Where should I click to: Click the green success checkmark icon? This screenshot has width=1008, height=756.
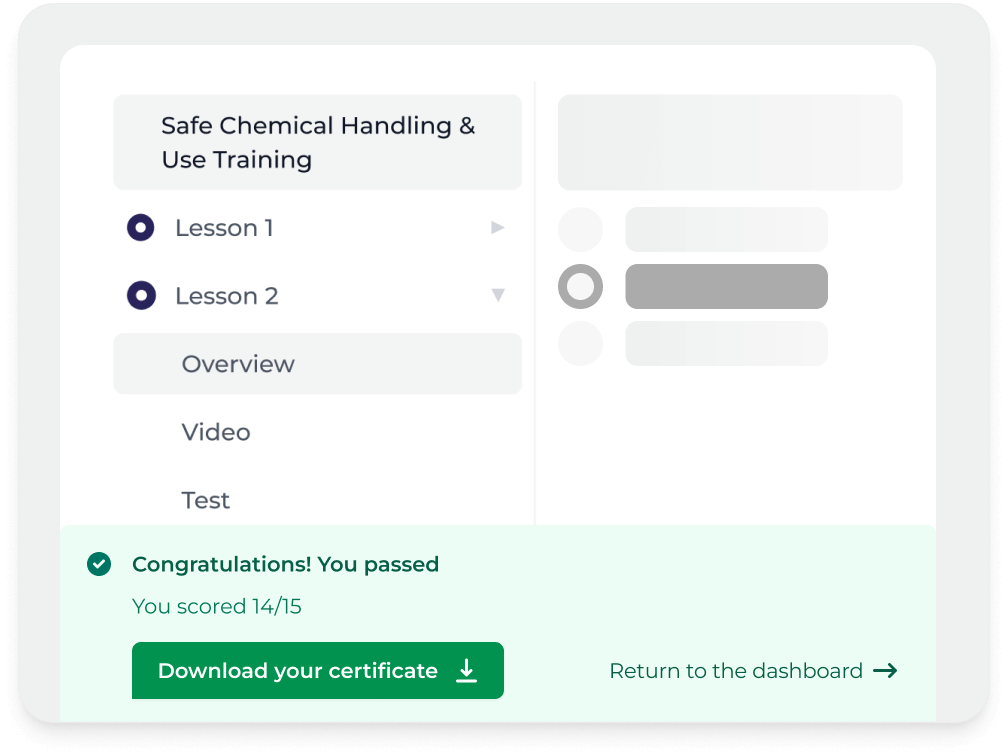pyautogui.click(x=99, y=565)
